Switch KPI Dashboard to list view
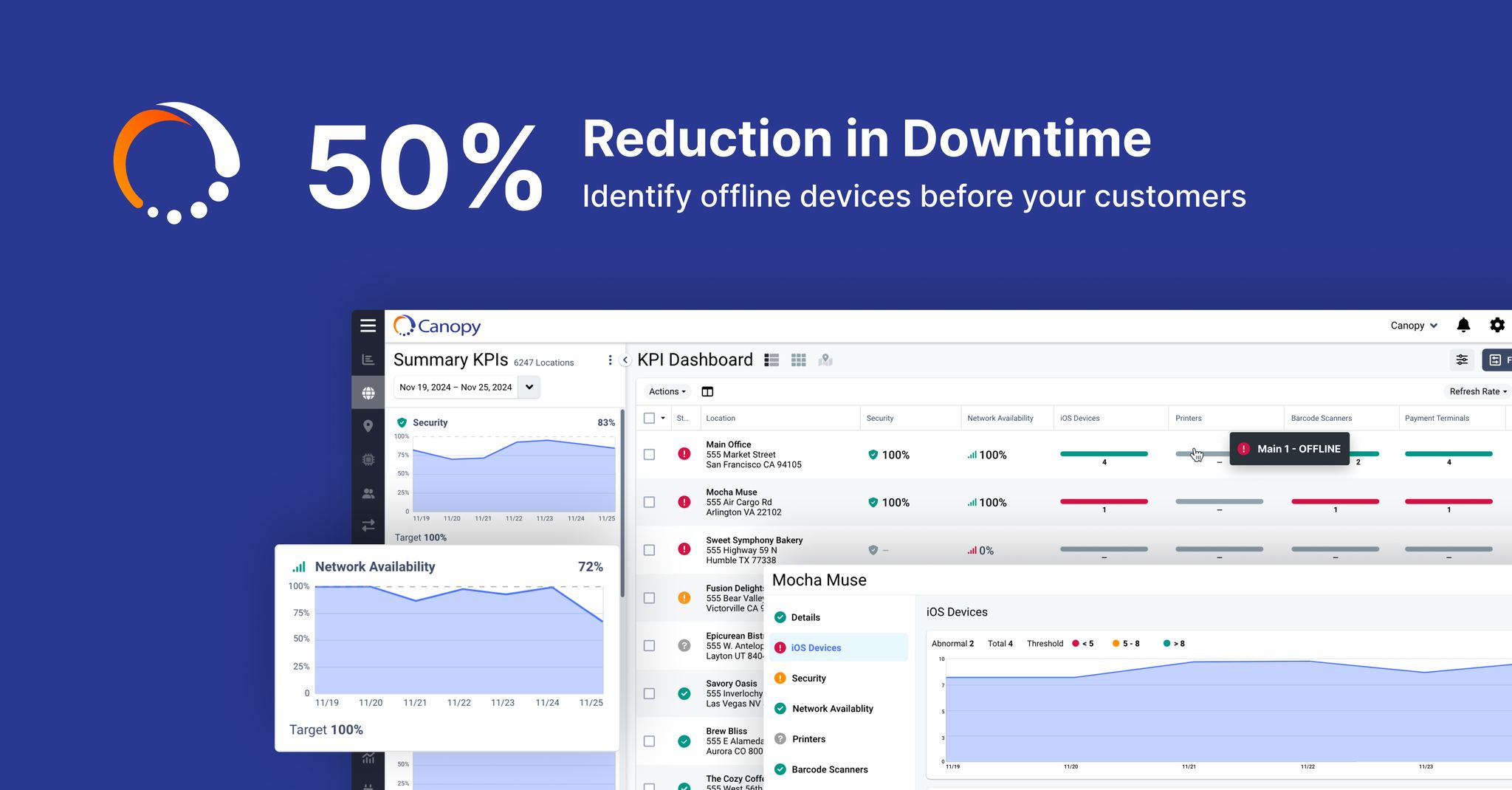 coord(772,360)
